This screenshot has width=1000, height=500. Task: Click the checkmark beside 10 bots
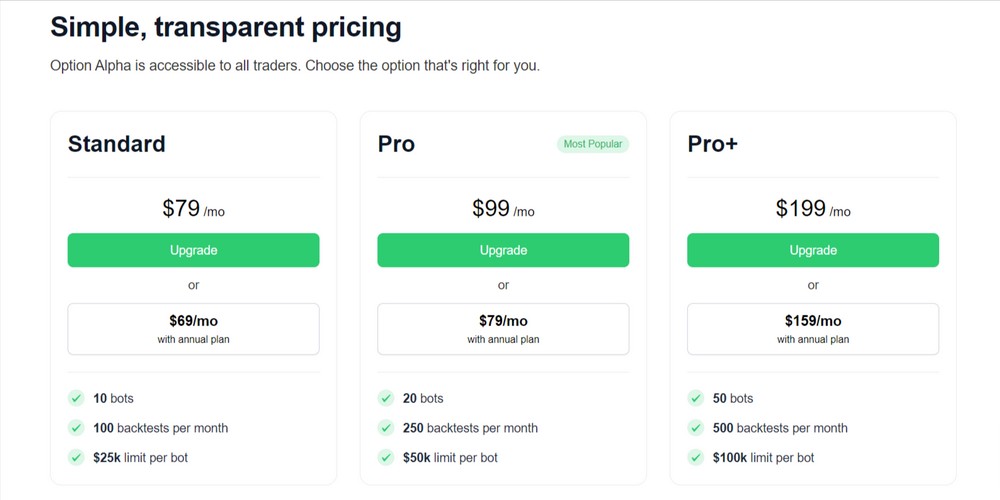(x=76, y=398)
